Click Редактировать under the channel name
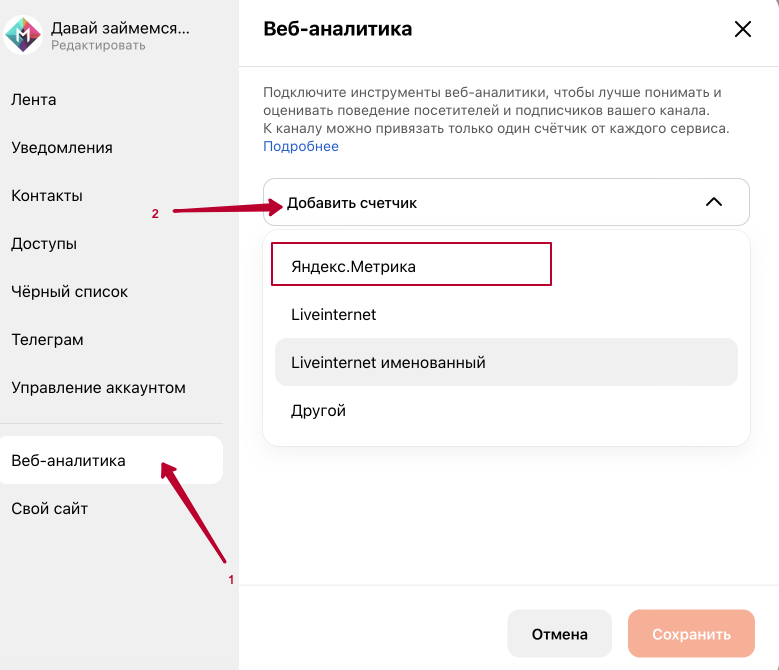Image resolution: width=779 pixels, height=670 pixels. tap(98, 45)
